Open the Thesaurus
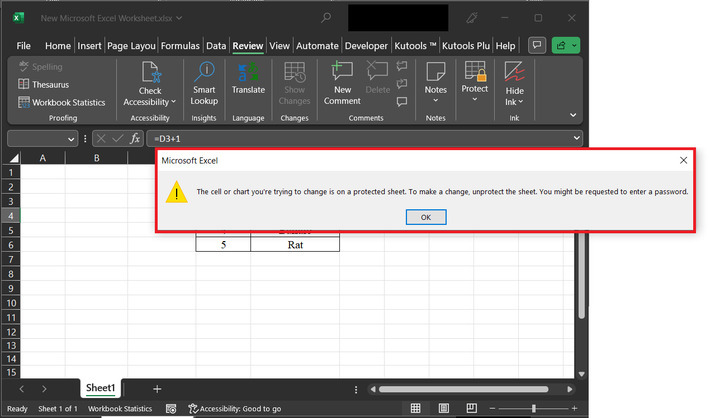Image resolution: width=715 pixels, height=418 pixels. pyautogui.click(x=44, y=84)
